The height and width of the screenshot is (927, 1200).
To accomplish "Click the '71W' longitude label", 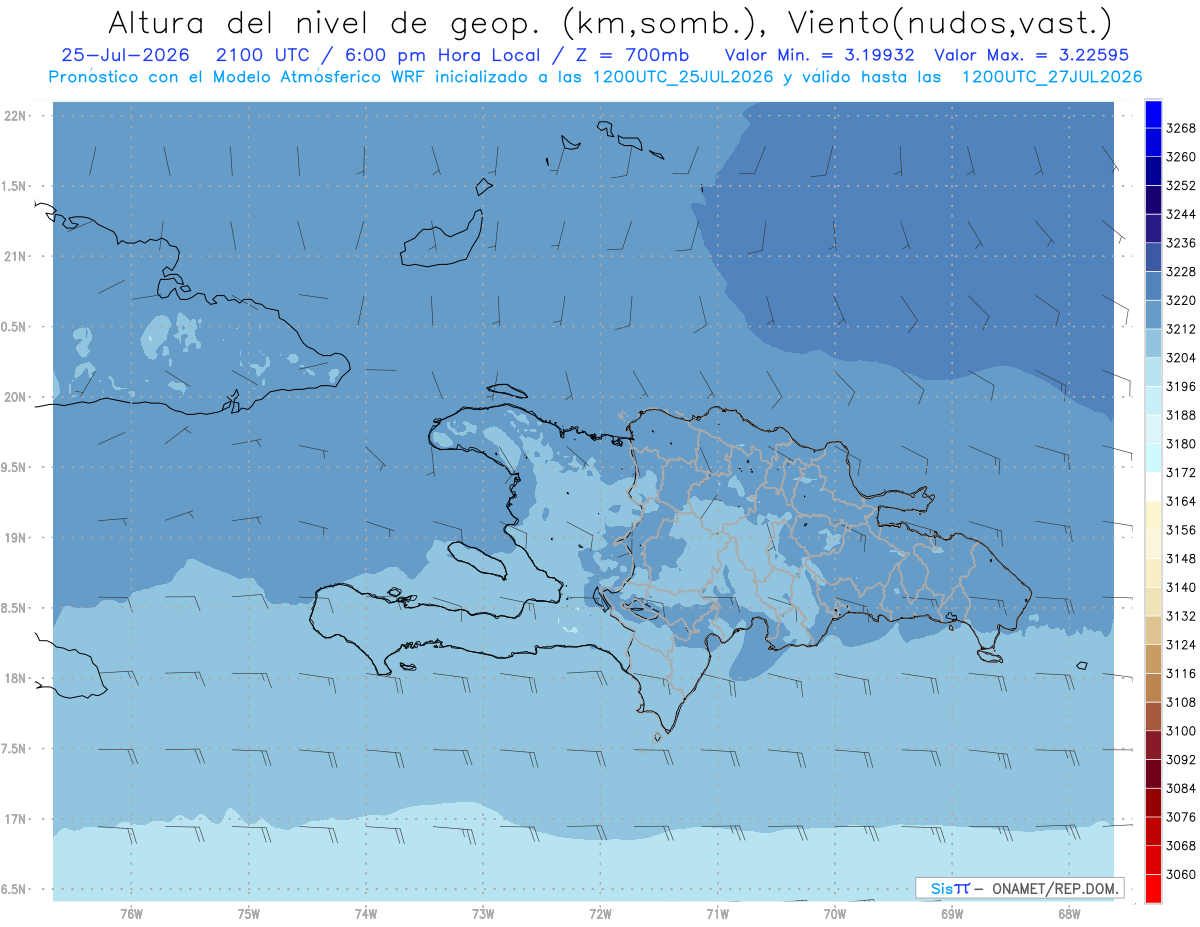I will pyautogui.click(x=717, y=914).
